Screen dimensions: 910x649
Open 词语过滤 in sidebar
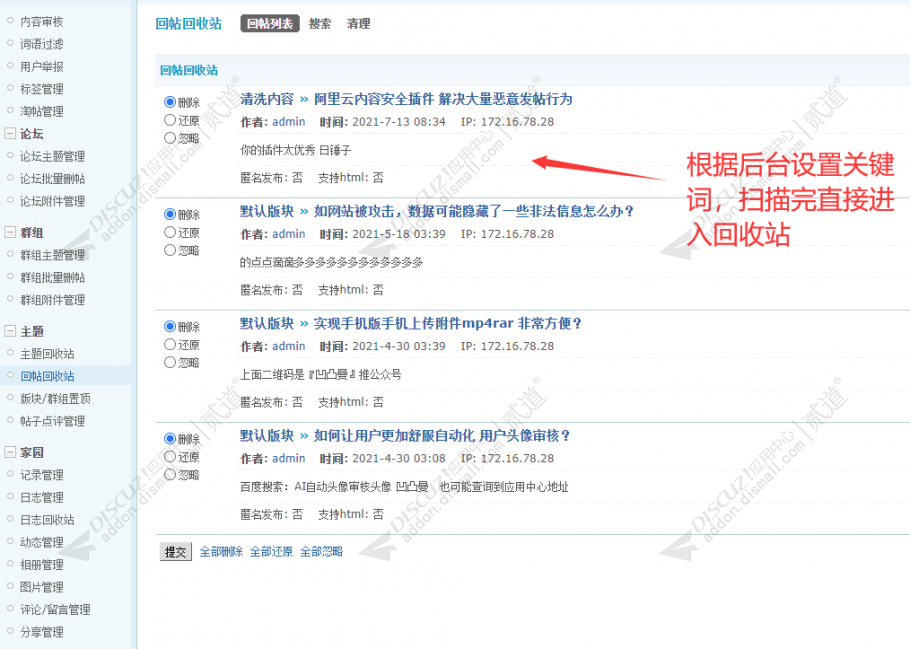[x=42, y=44]
